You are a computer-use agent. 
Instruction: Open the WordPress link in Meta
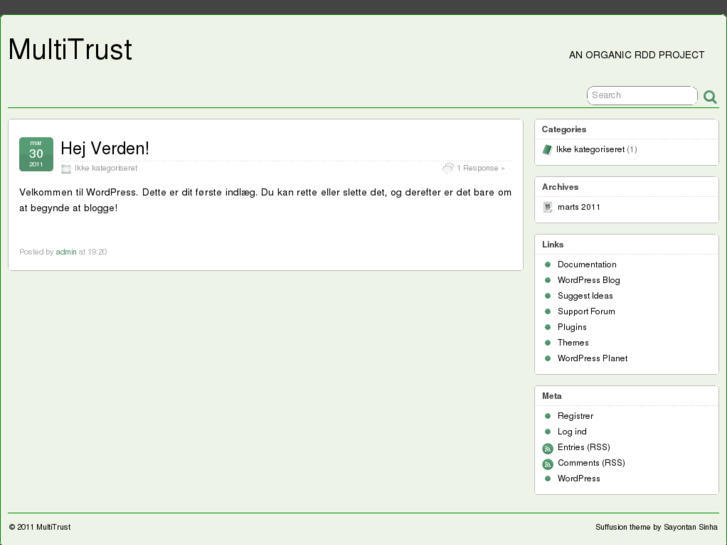pos(579,479)
